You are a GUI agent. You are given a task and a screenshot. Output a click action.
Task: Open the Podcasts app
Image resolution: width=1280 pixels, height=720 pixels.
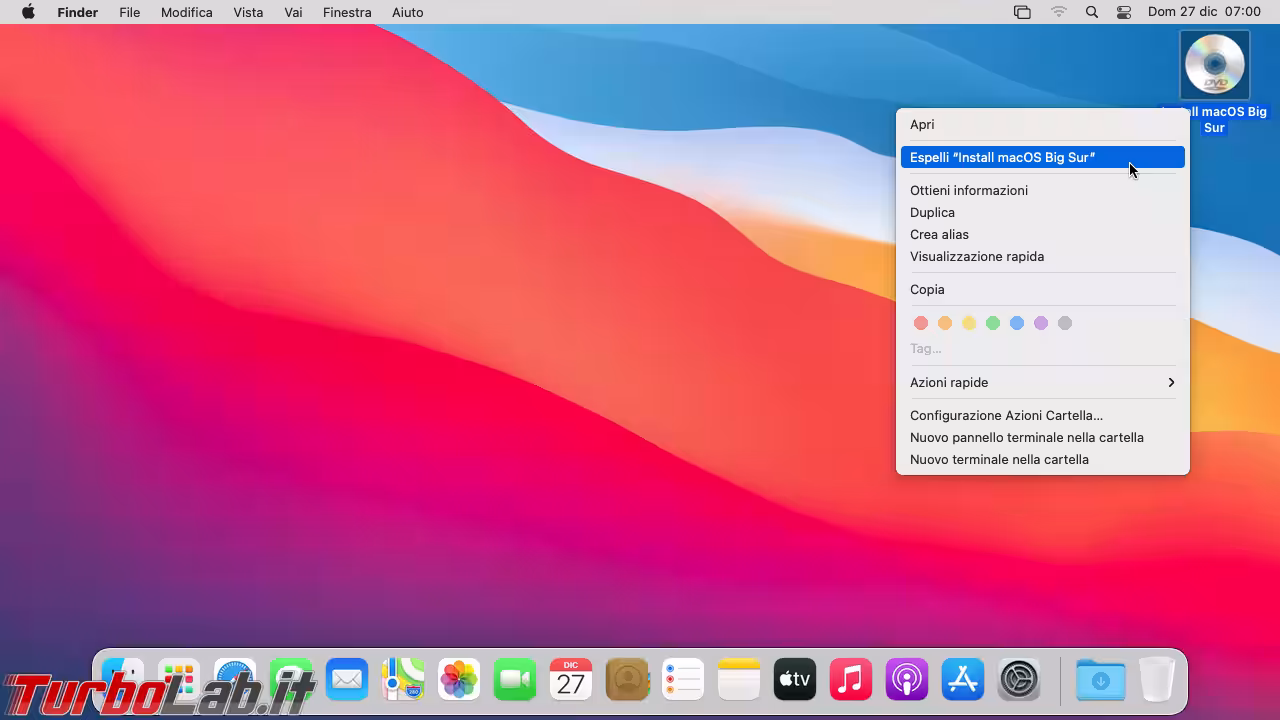[x=907, y=680]
